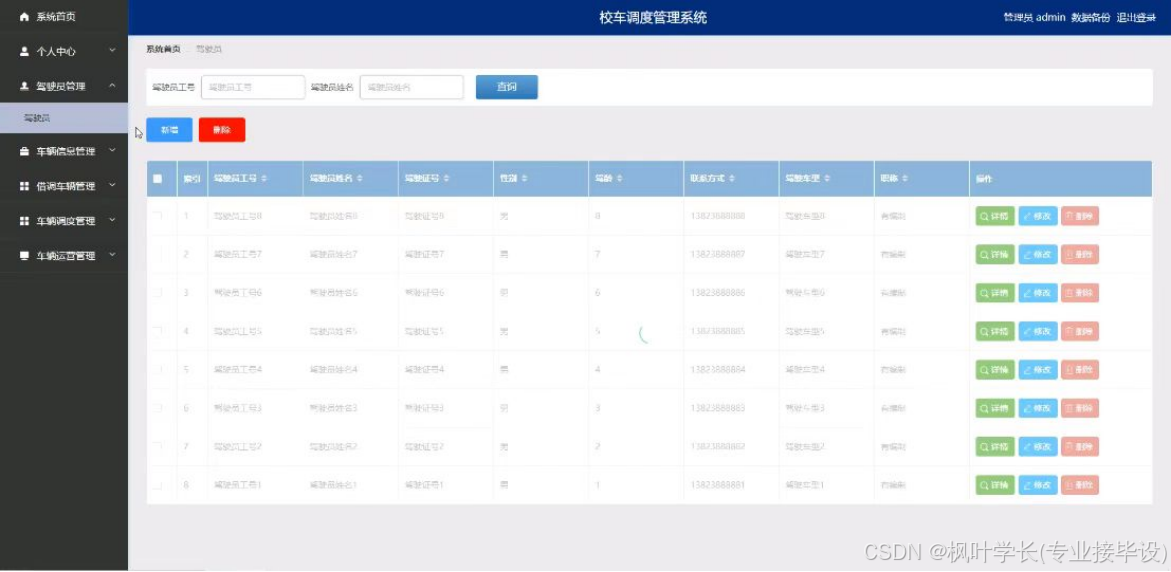This screenshot has width=1171, height=572.
Task: Sort the table by the 职称 column
Action: click(904, 179)
